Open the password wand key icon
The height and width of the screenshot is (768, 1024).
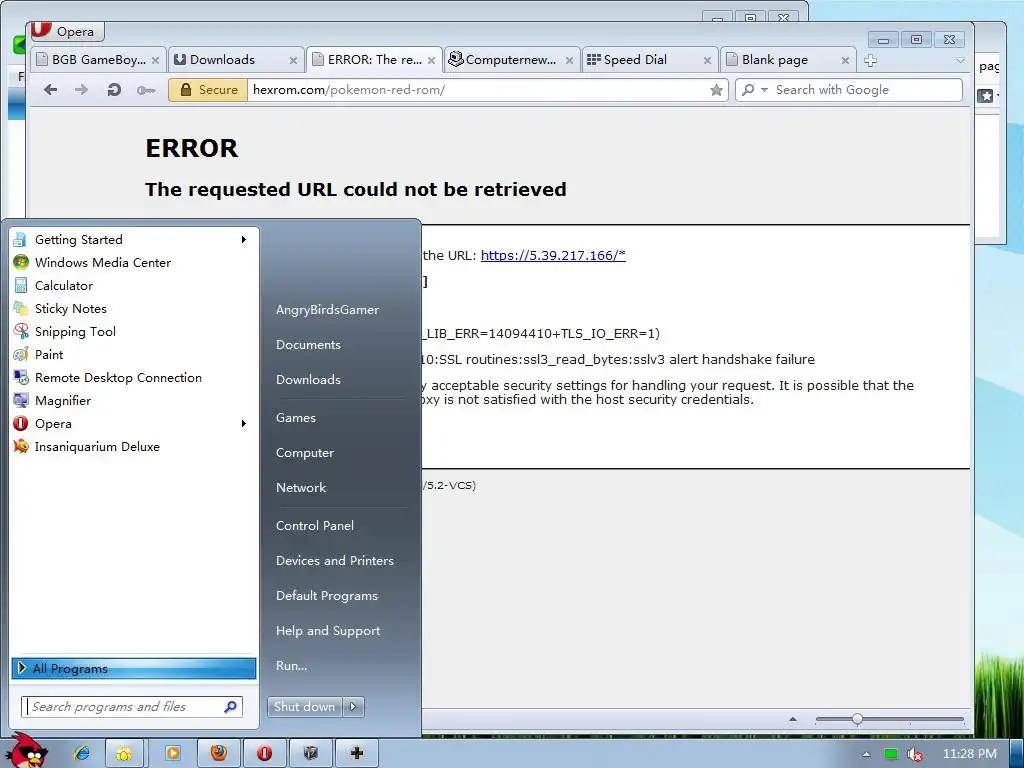(x=146, y=90)
